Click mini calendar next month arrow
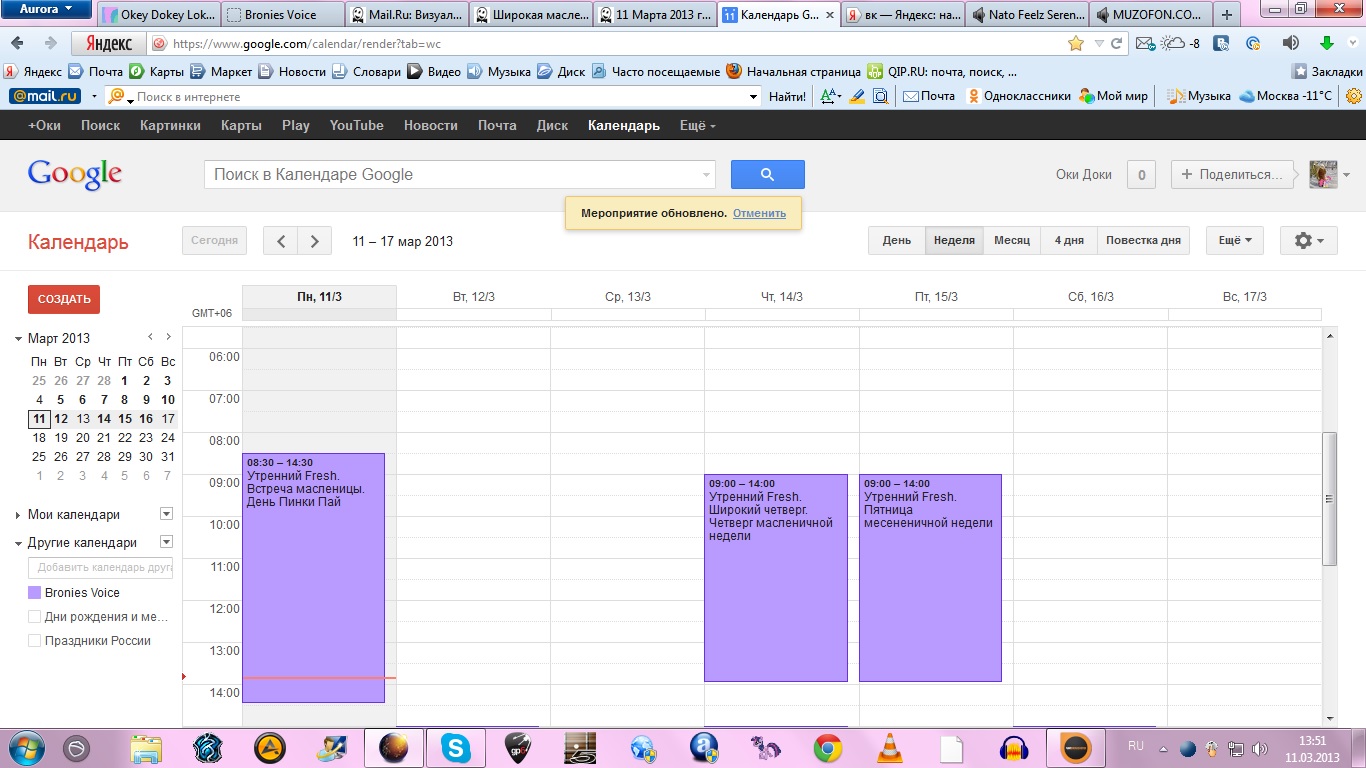Screen dimensions: 1366x768 [169, 337]
